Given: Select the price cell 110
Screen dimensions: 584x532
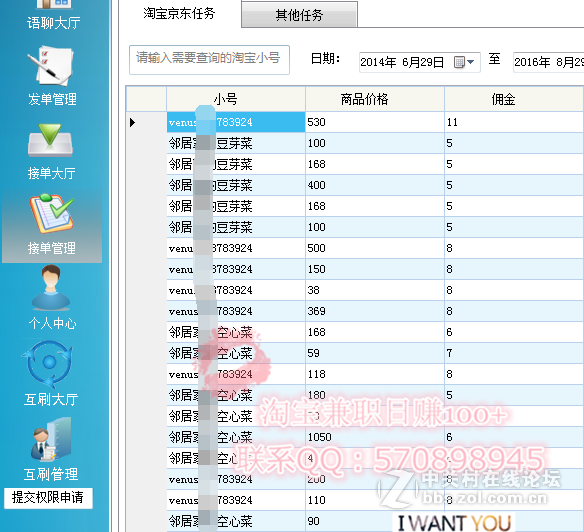Looking at the screenshot, I should click(x=375, y=500).
